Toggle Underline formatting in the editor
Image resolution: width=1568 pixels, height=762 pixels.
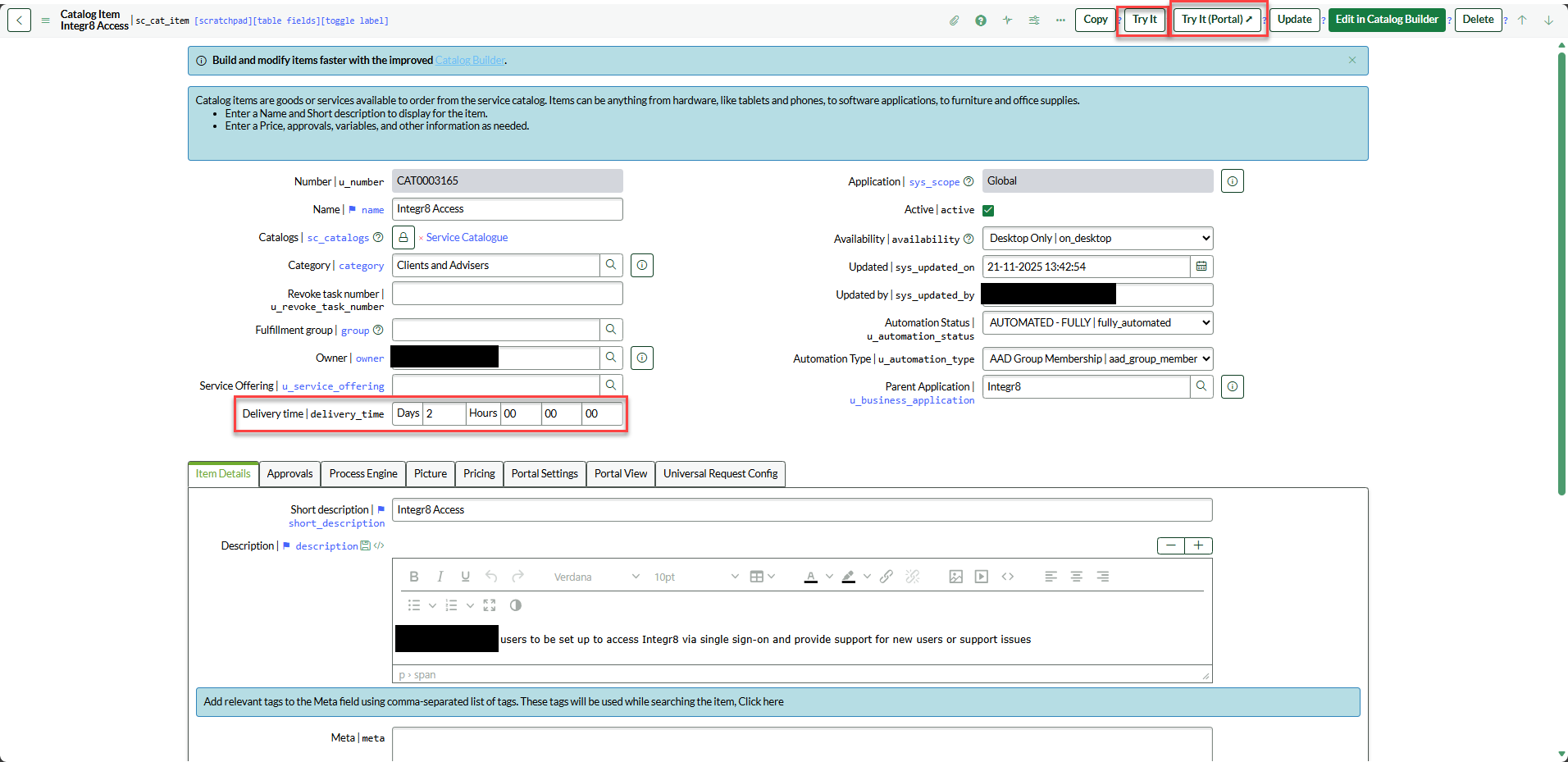465,577
